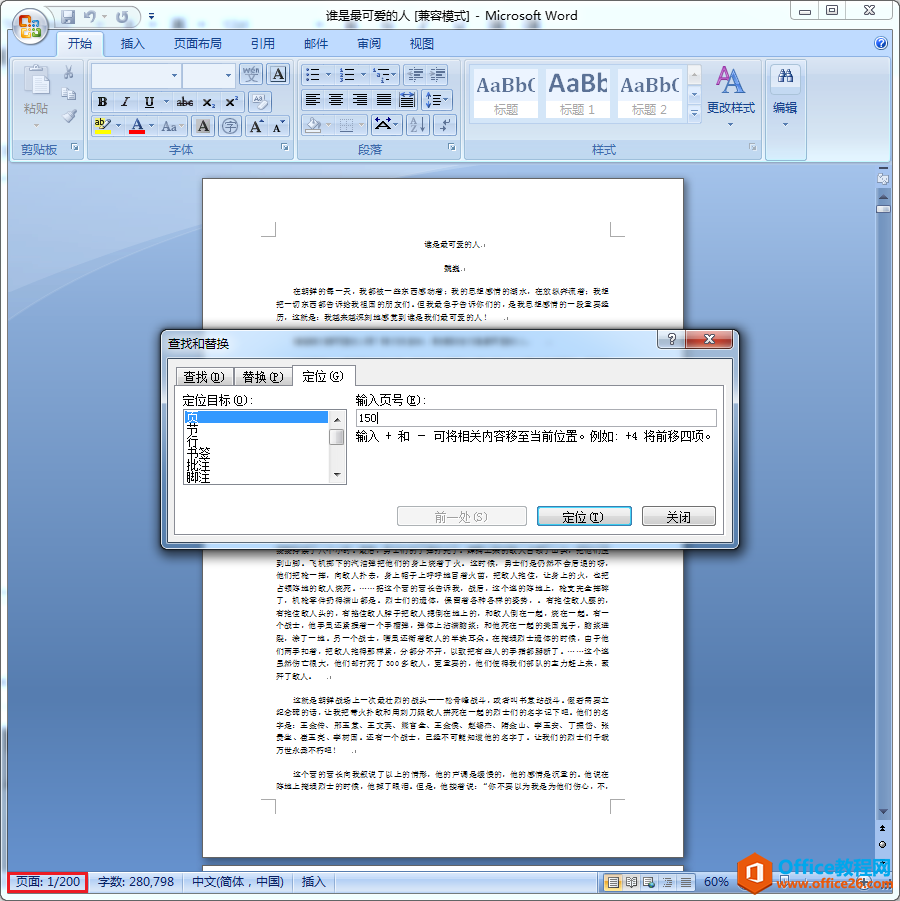
Task: Click the Shrink Font icon
Action: [x=278, y=126]
